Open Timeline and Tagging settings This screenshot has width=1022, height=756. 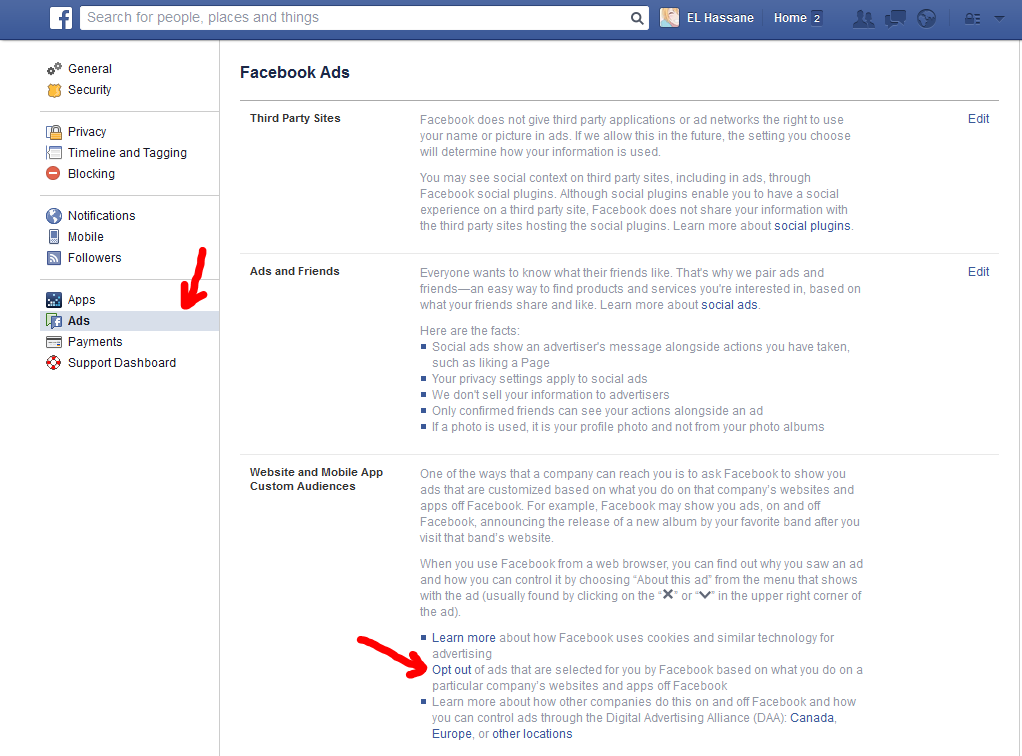click(127, 153)
